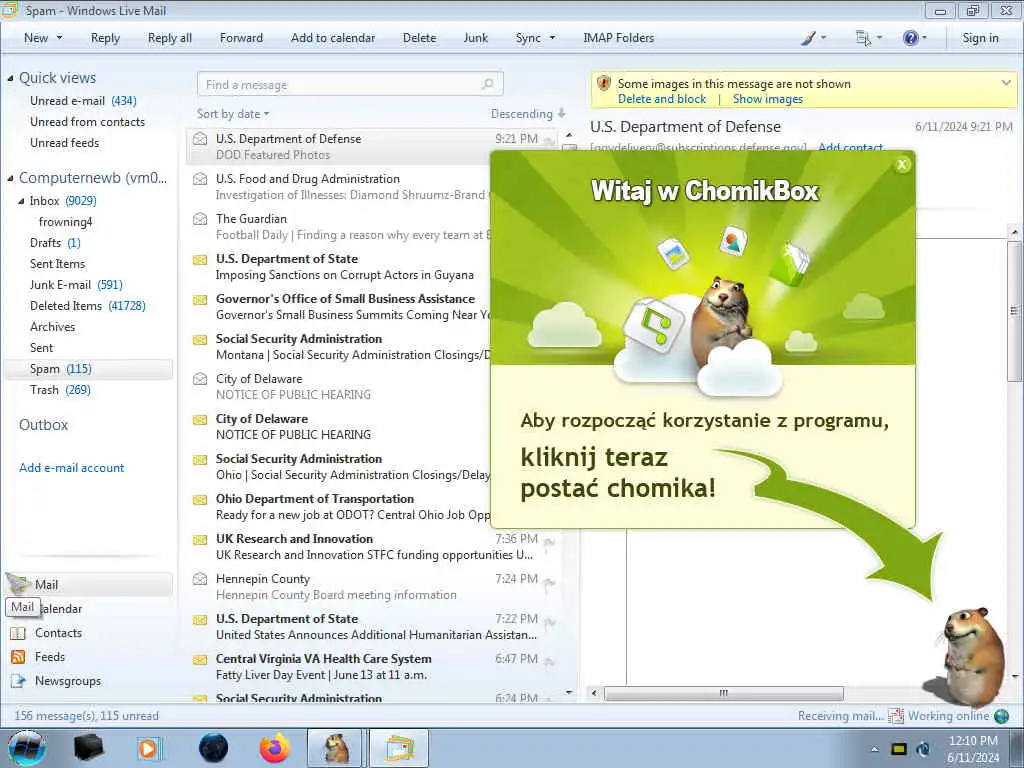Show hidden tray icons arrow
This screenshot has height=768, width=1024.
point(874,749)
